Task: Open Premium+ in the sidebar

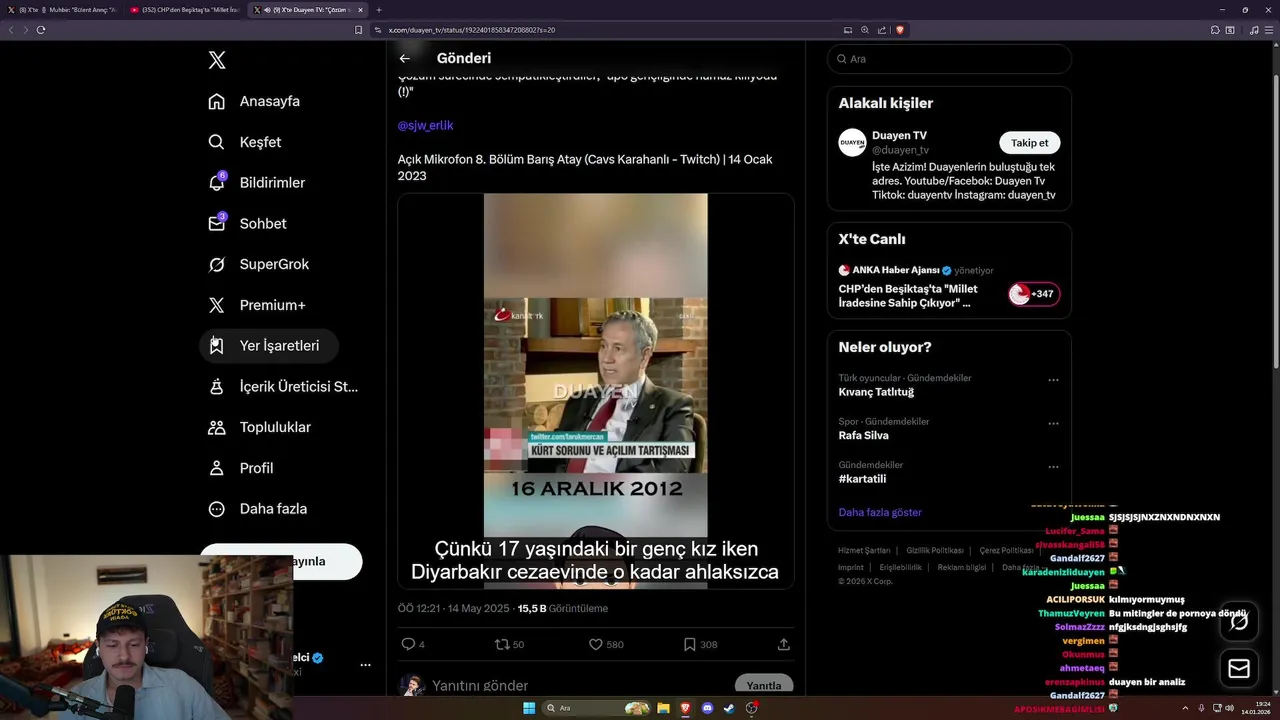Action: pos(258,305)
